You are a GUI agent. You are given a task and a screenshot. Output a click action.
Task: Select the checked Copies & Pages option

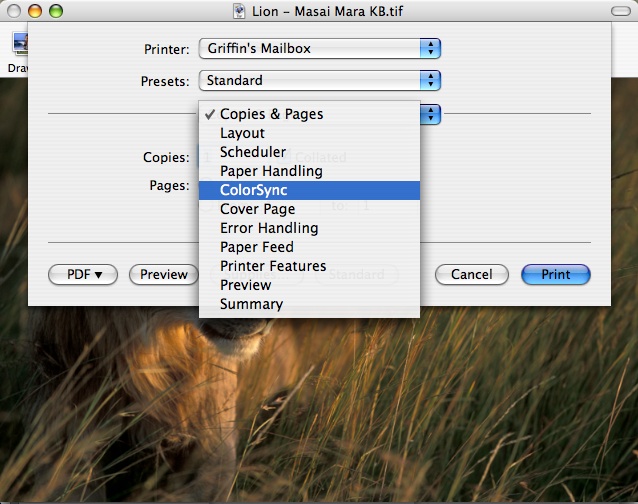271,114
